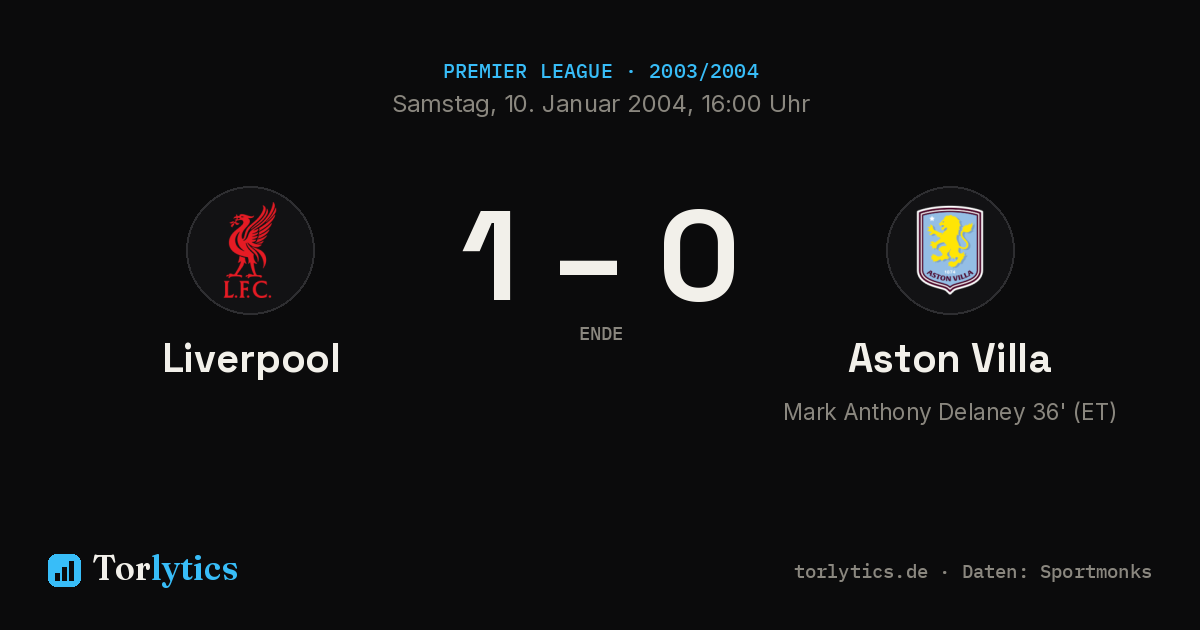Image resolution: width=1200 pixels, height=630 pixels.
Task: Click the Premier League 2003/2004 heading
Action: (x=600, y=72)
